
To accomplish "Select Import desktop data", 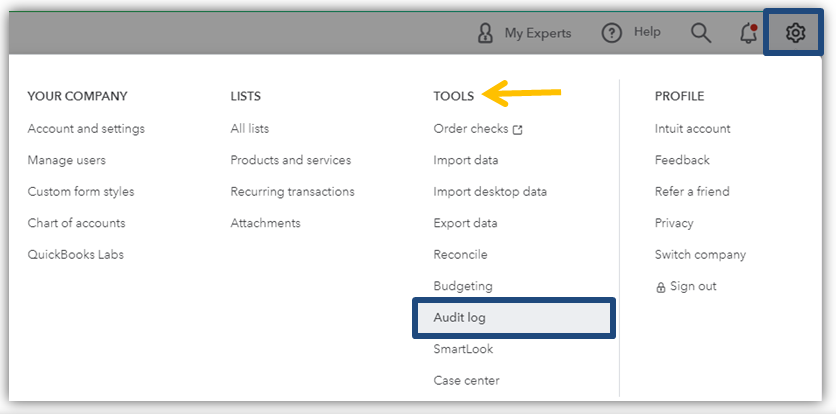I will coord(490,192).
